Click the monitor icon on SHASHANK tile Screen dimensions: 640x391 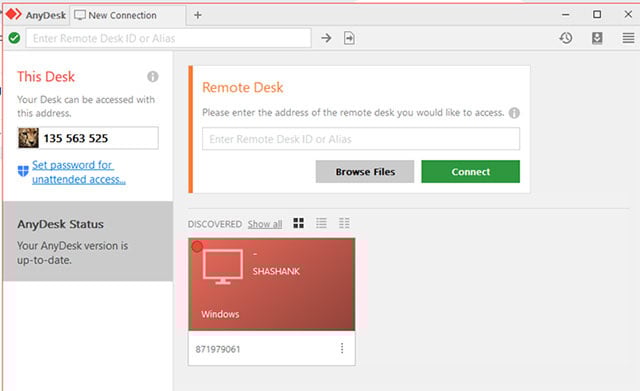point(222,267)
